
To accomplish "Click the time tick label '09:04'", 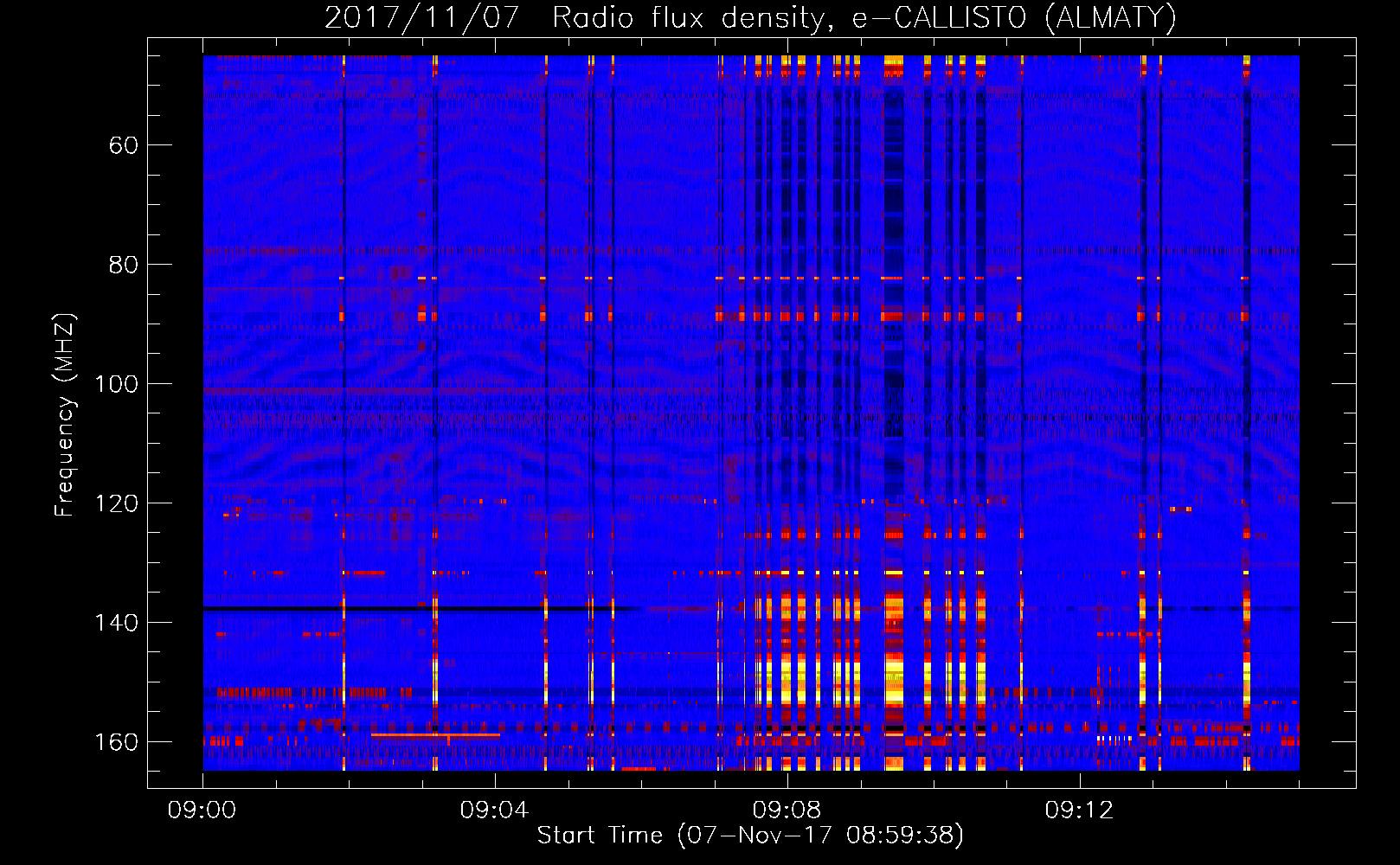I will click(494, 811).
